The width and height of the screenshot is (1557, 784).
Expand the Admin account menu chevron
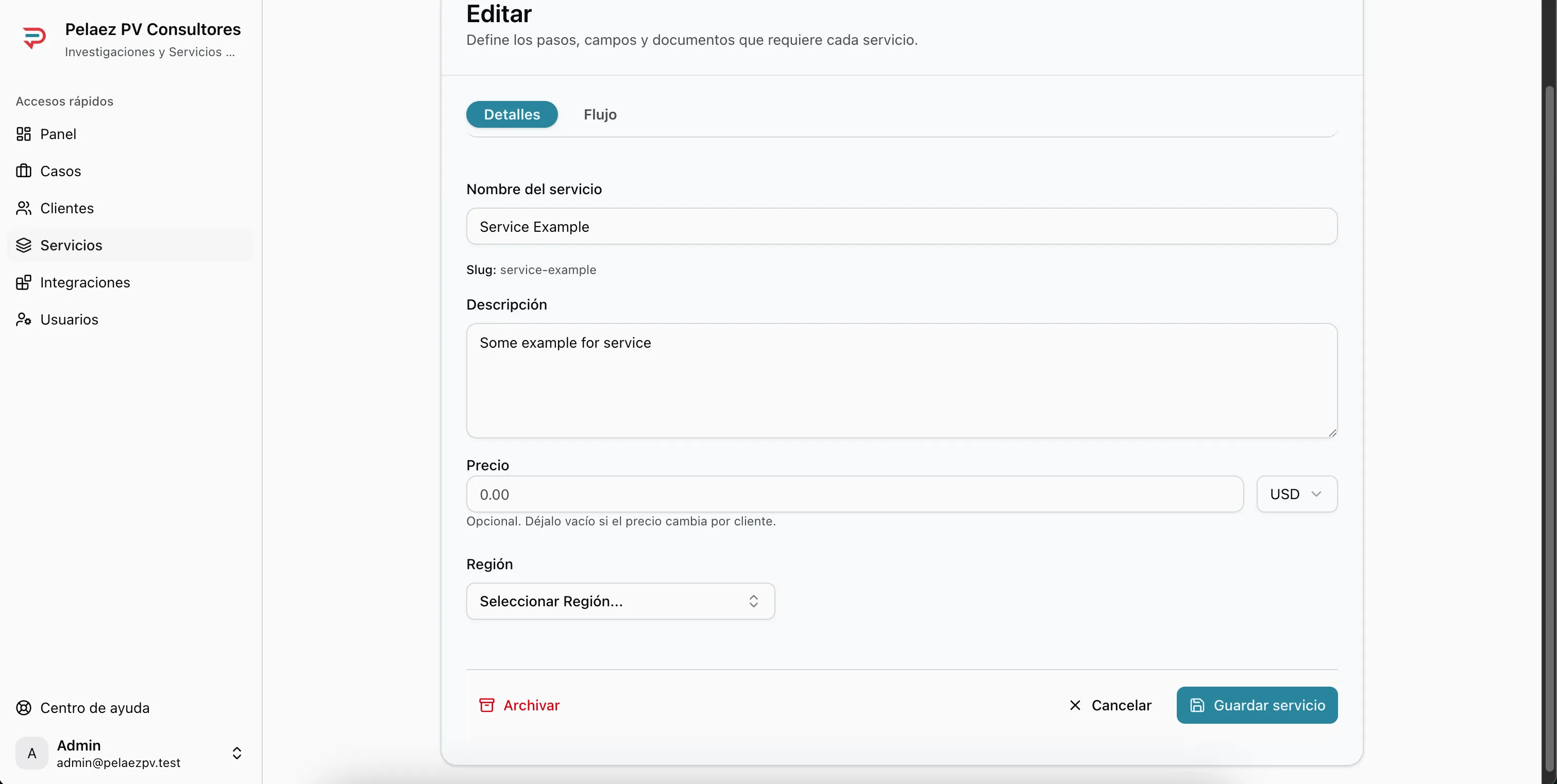tap(237, 753)
